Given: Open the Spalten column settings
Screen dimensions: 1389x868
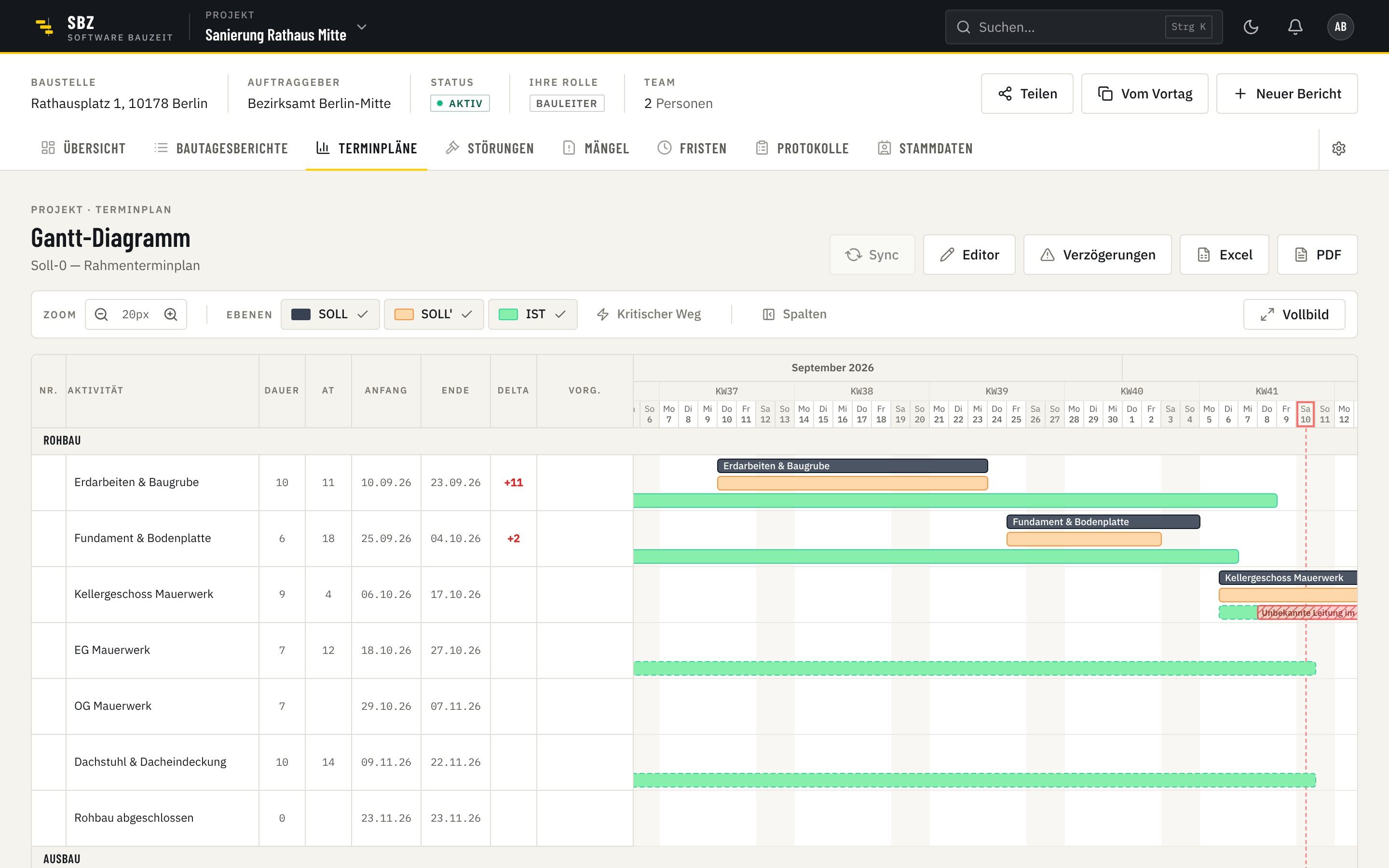Looking at the screenshot, I should (794, 314).
